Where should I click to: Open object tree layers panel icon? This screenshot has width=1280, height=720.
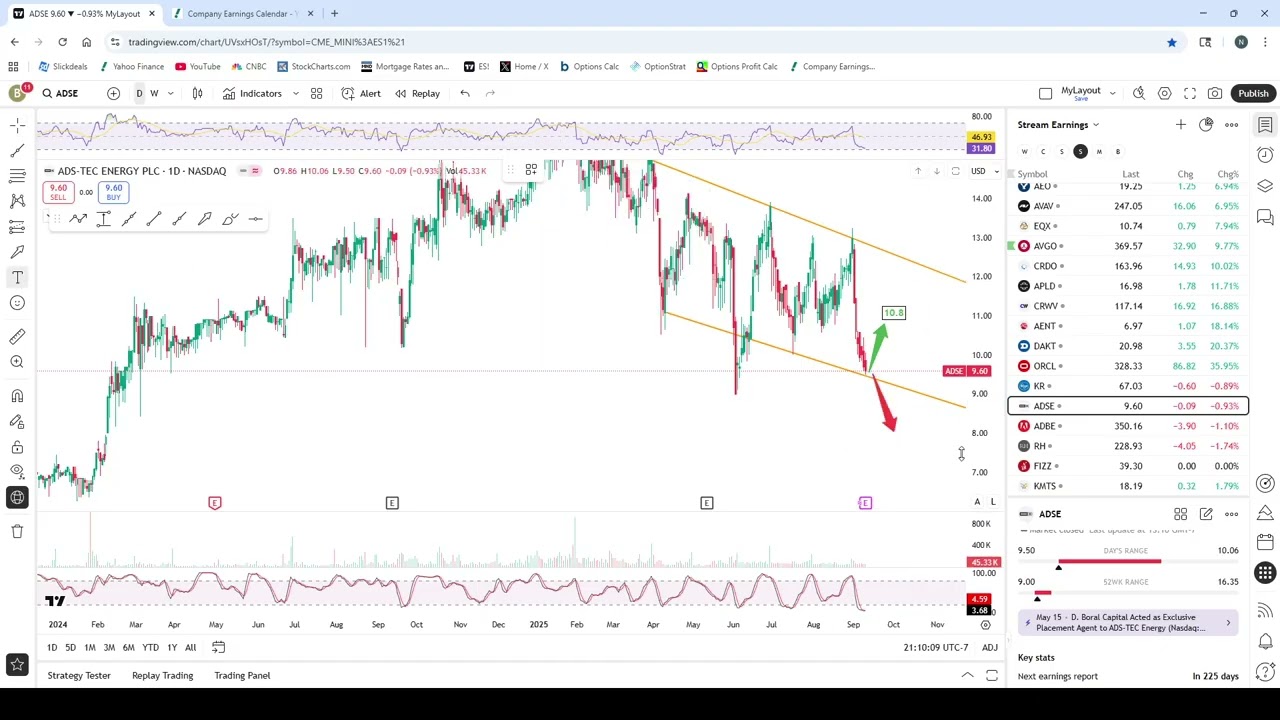click(x=1265, y=186)
